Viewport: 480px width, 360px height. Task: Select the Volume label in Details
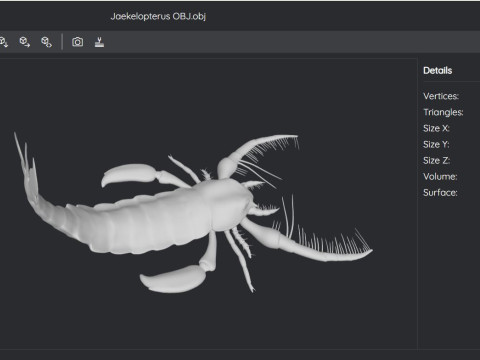tap(440, 176)
